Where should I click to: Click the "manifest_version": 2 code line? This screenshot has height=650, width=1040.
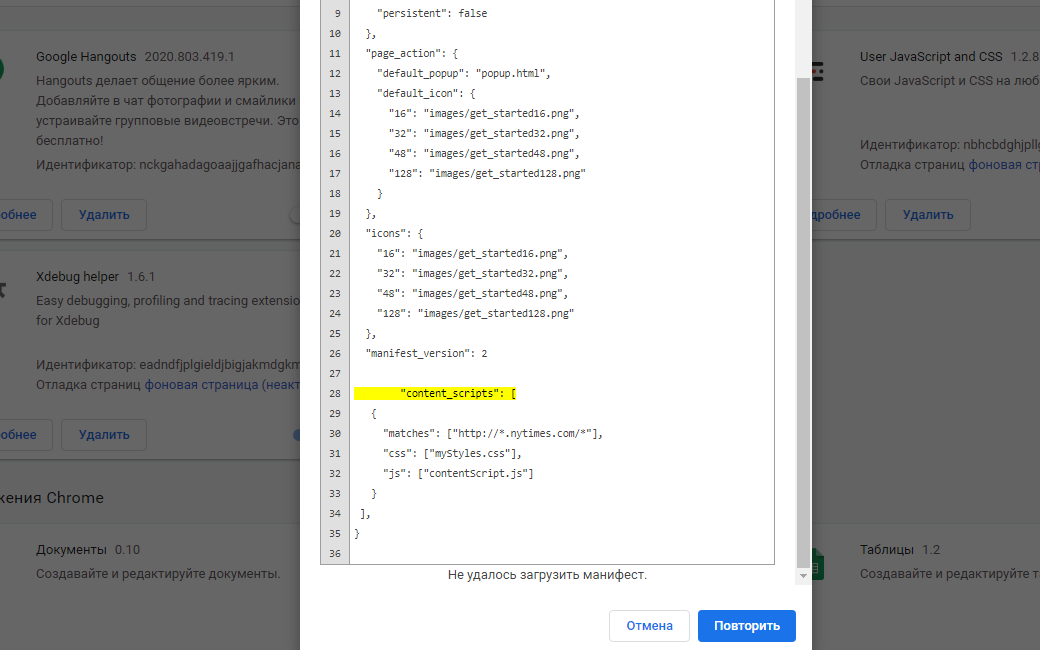coord(426,353)
